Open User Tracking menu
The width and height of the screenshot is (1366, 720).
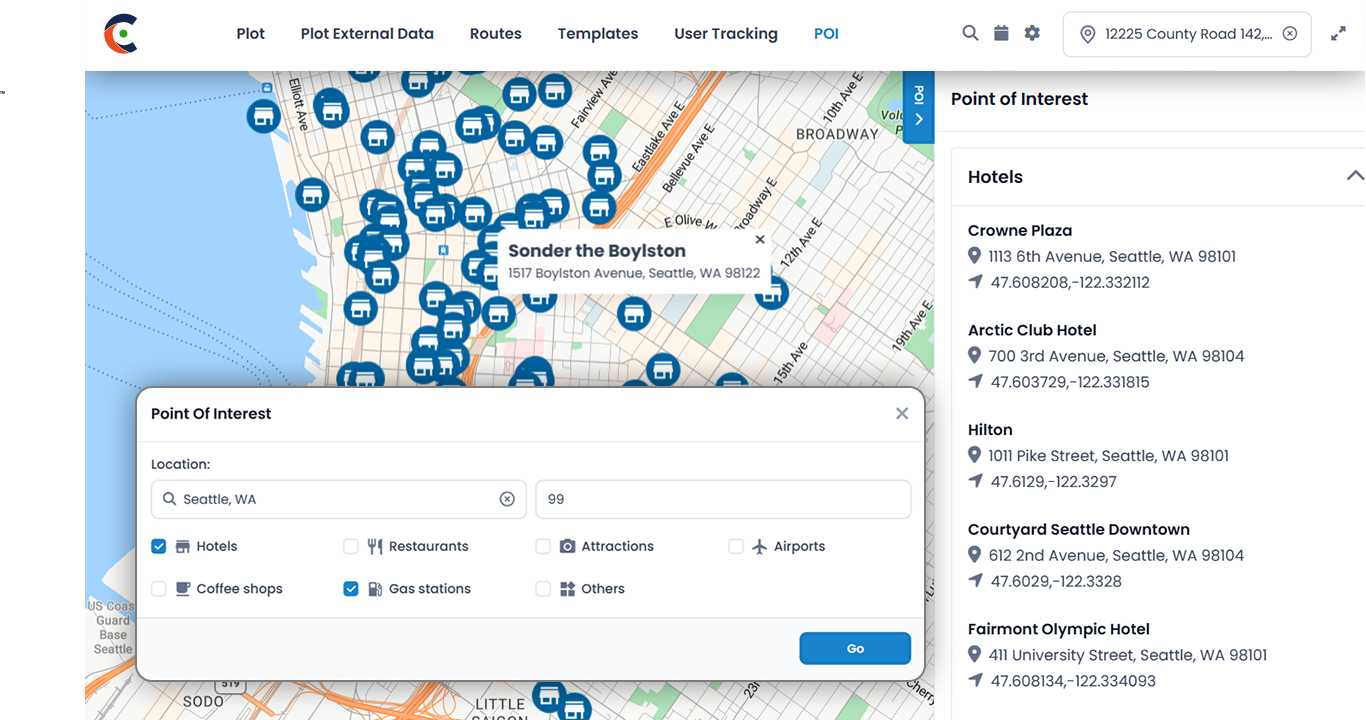726,34
